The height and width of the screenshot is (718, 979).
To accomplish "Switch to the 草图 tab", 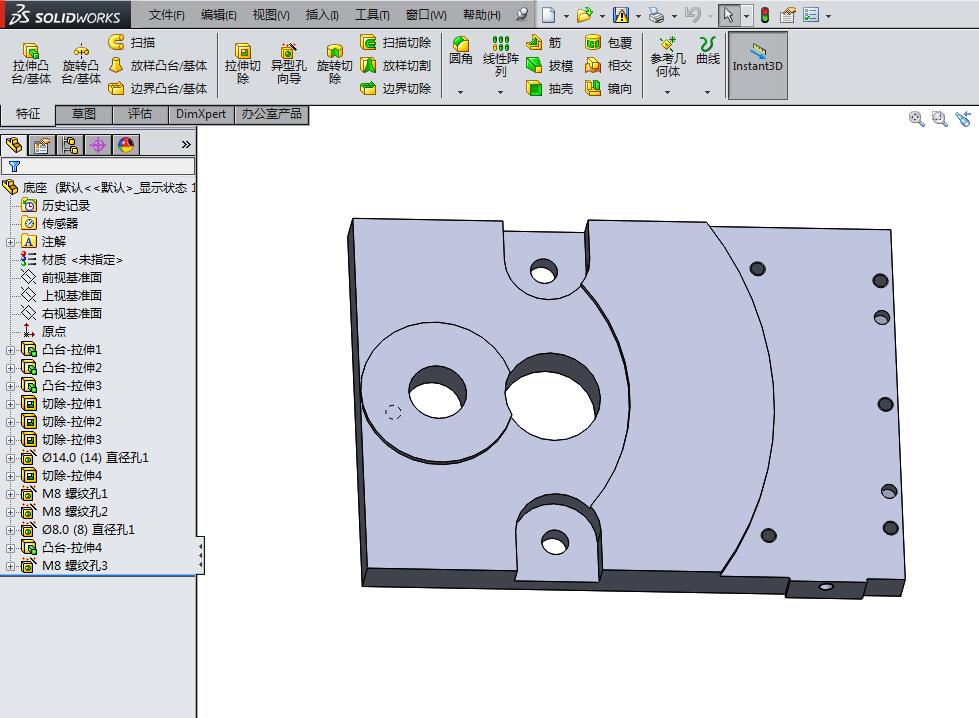I will click(84, 114).
